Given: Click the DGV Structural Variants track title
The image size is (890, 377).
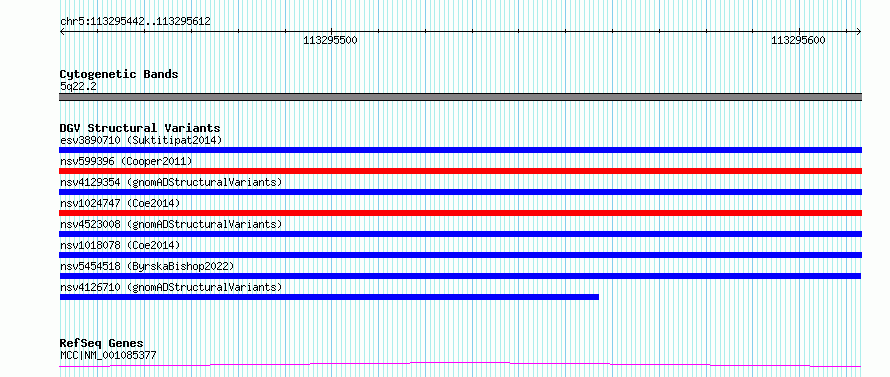Looking at the screenshot, I should pyautogui.click(x=140, y=128).
